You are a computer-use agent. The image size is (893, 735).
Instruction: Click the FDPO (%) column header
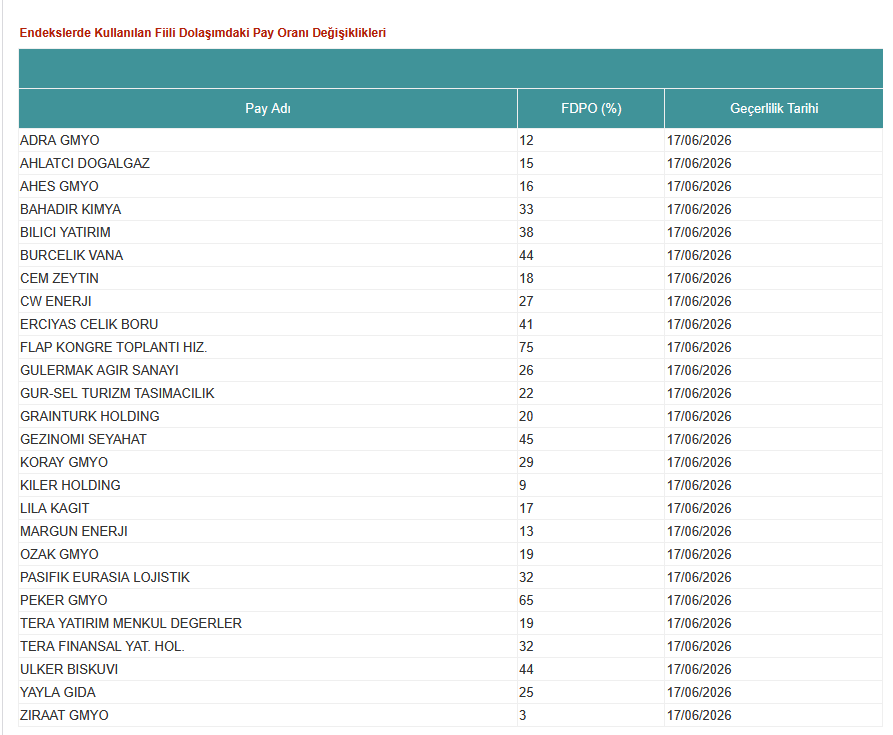click(x=591, y=108)
